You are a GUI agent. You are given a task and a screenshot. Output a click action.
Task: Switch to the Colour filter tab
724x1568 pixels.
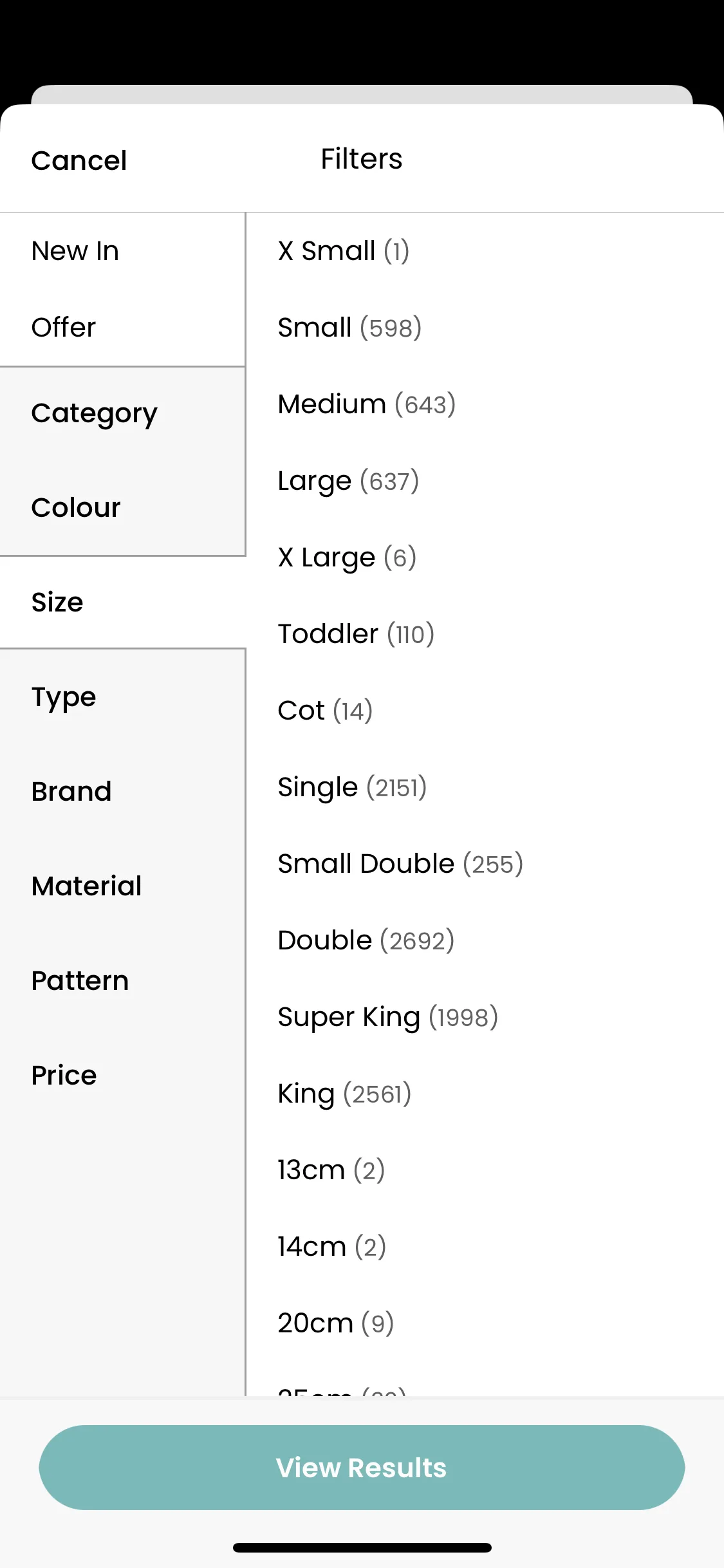point(122,507)
